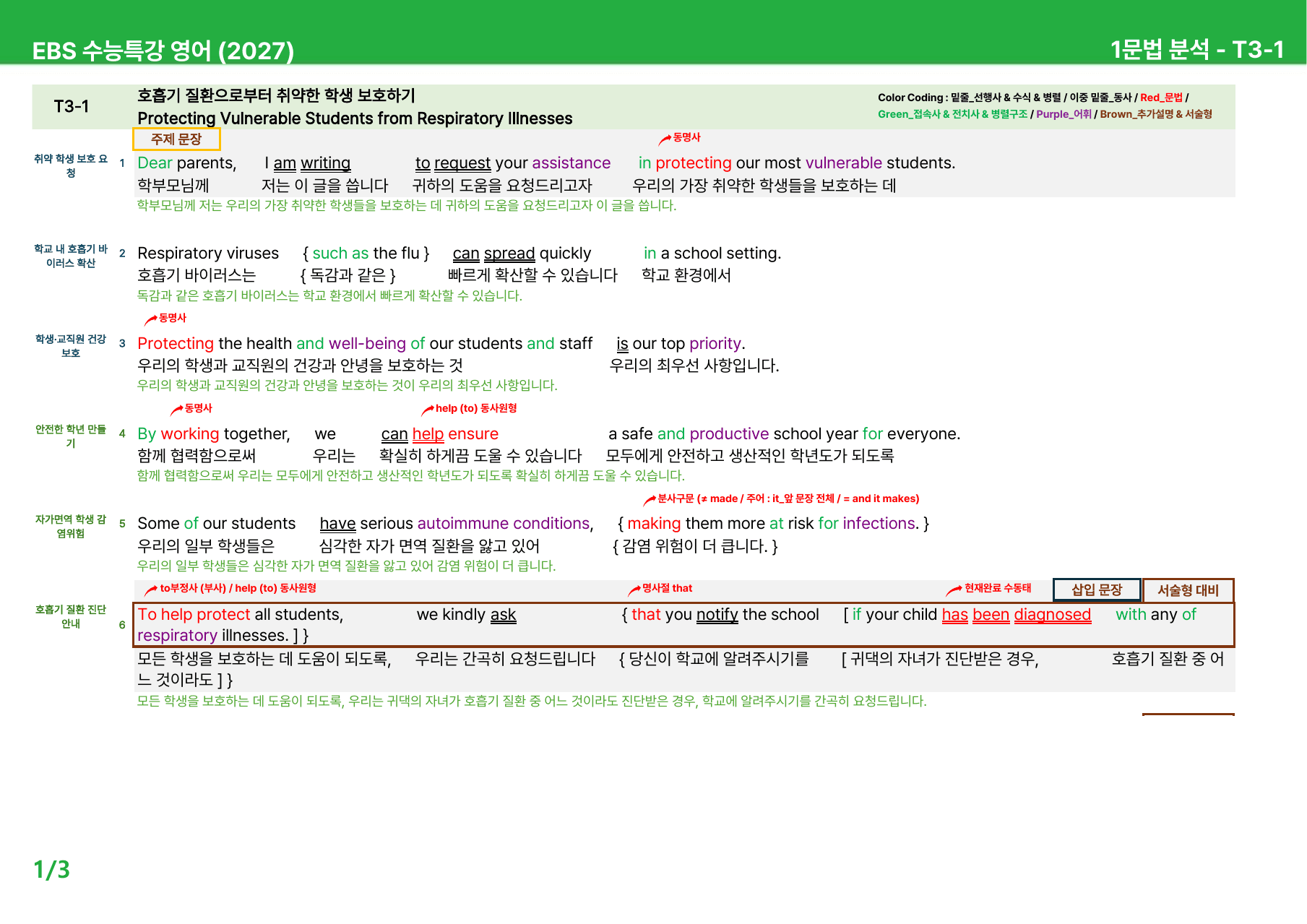The width and height of the screenshot is (1307, 924).
Task: Click the purple word 'infections'
Action: (x=879, y=524)
